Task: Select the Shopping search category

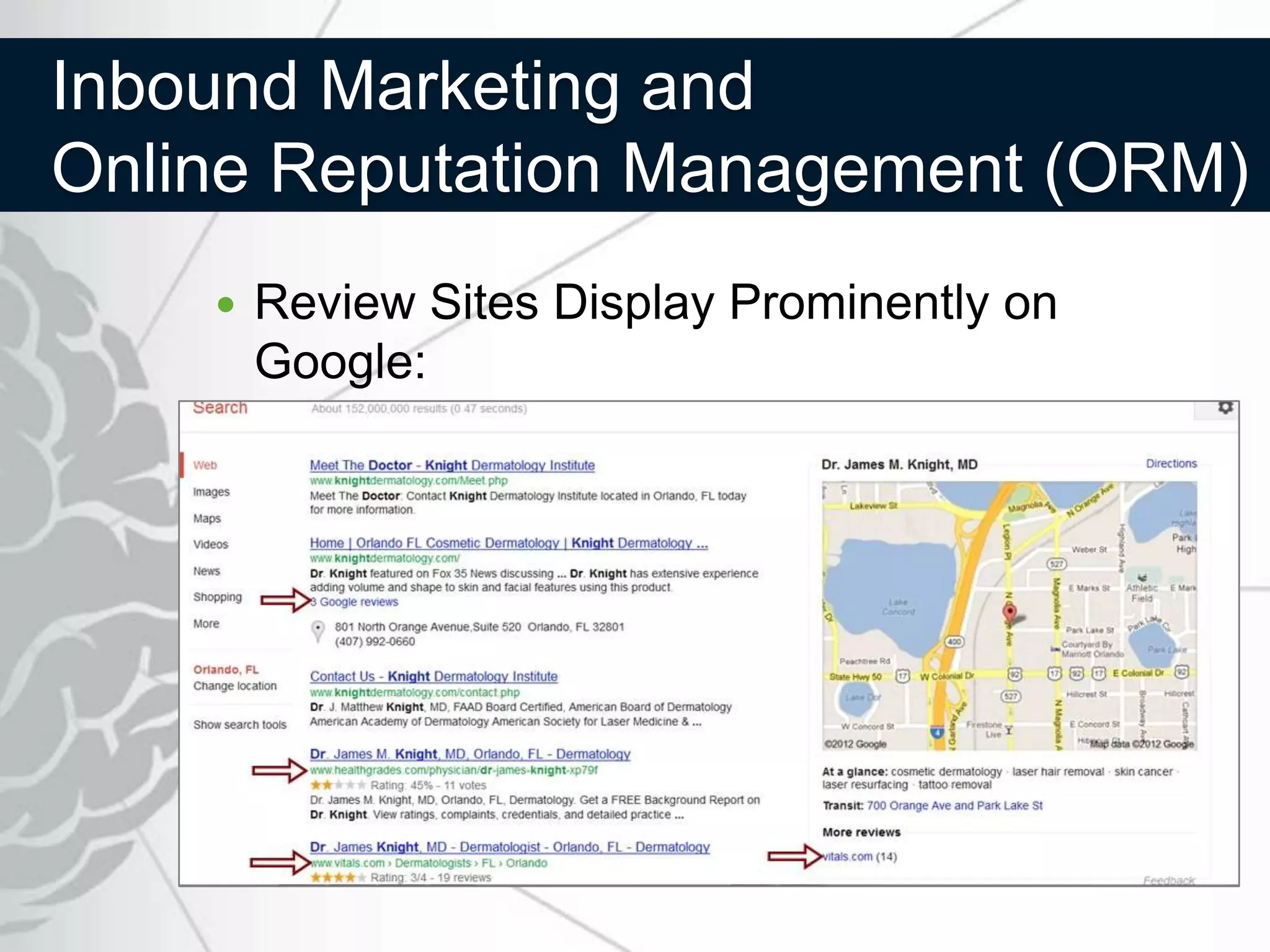Action: click(217, 597)
